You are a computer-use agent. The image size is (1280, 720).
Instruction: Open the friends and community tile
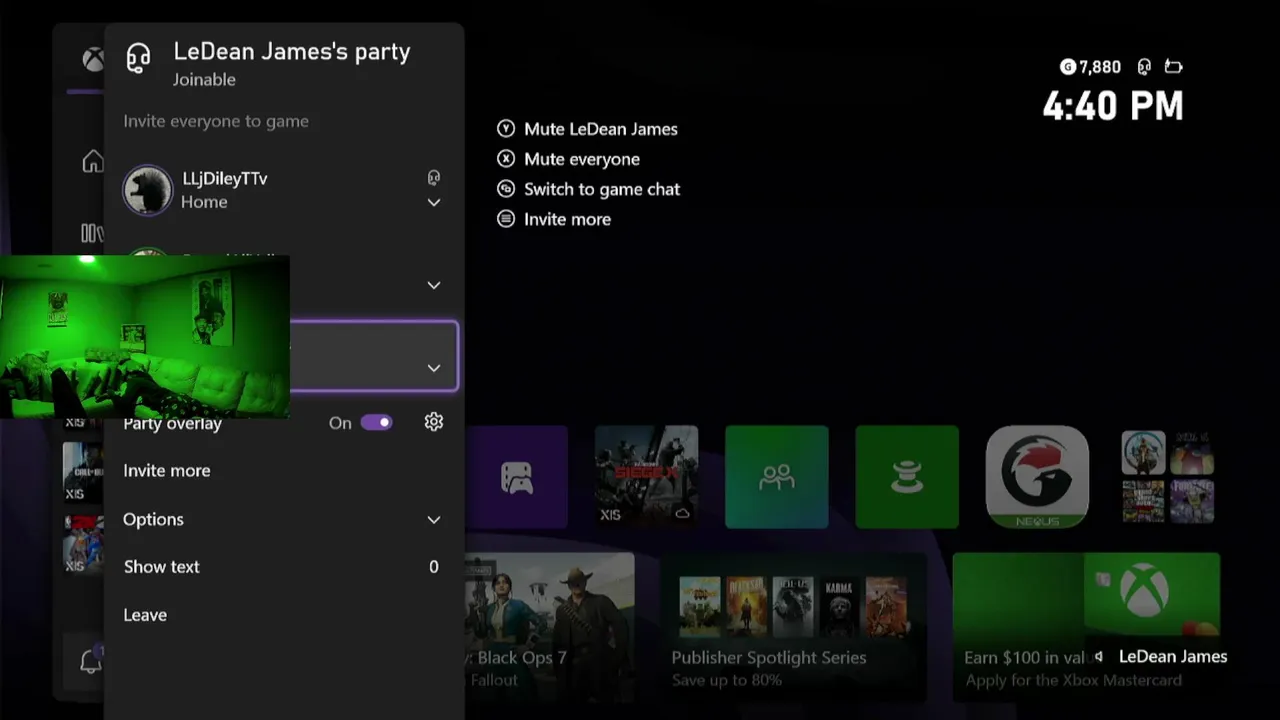pyautogui.click(x=776, y=477)
